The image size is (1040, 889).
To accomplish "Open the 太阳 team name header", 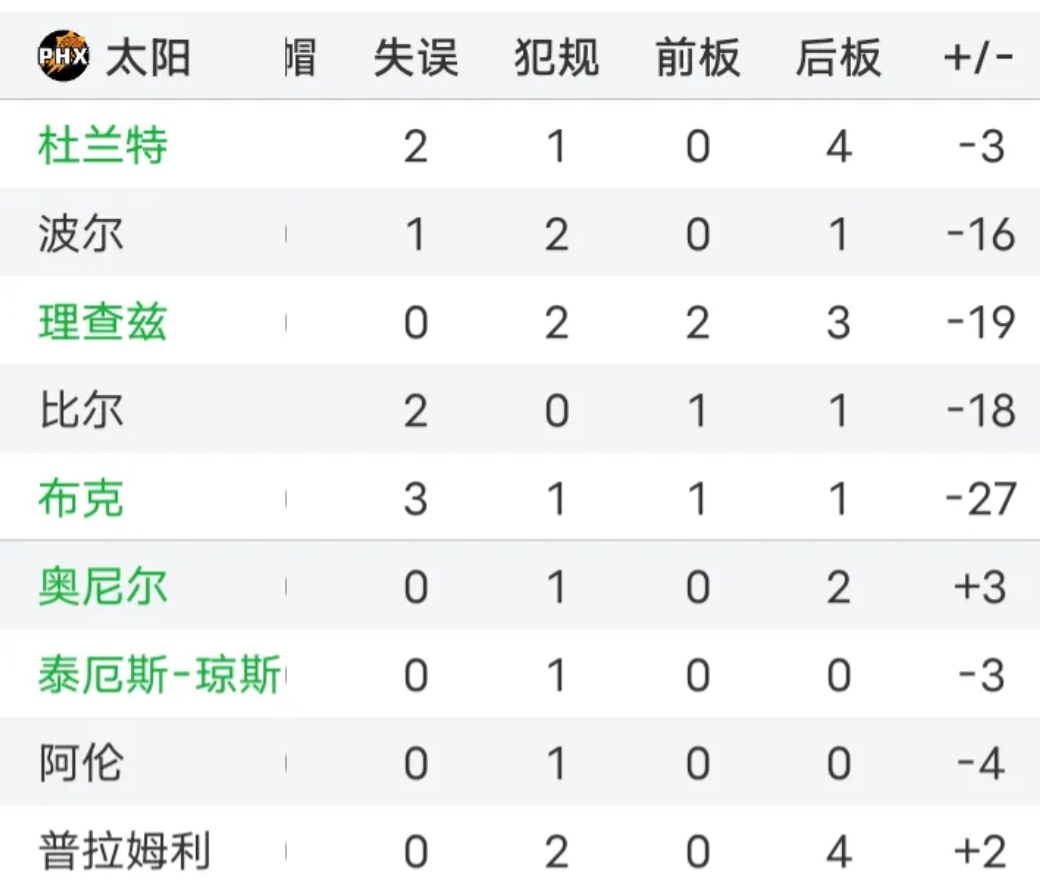I will (148, 57).
